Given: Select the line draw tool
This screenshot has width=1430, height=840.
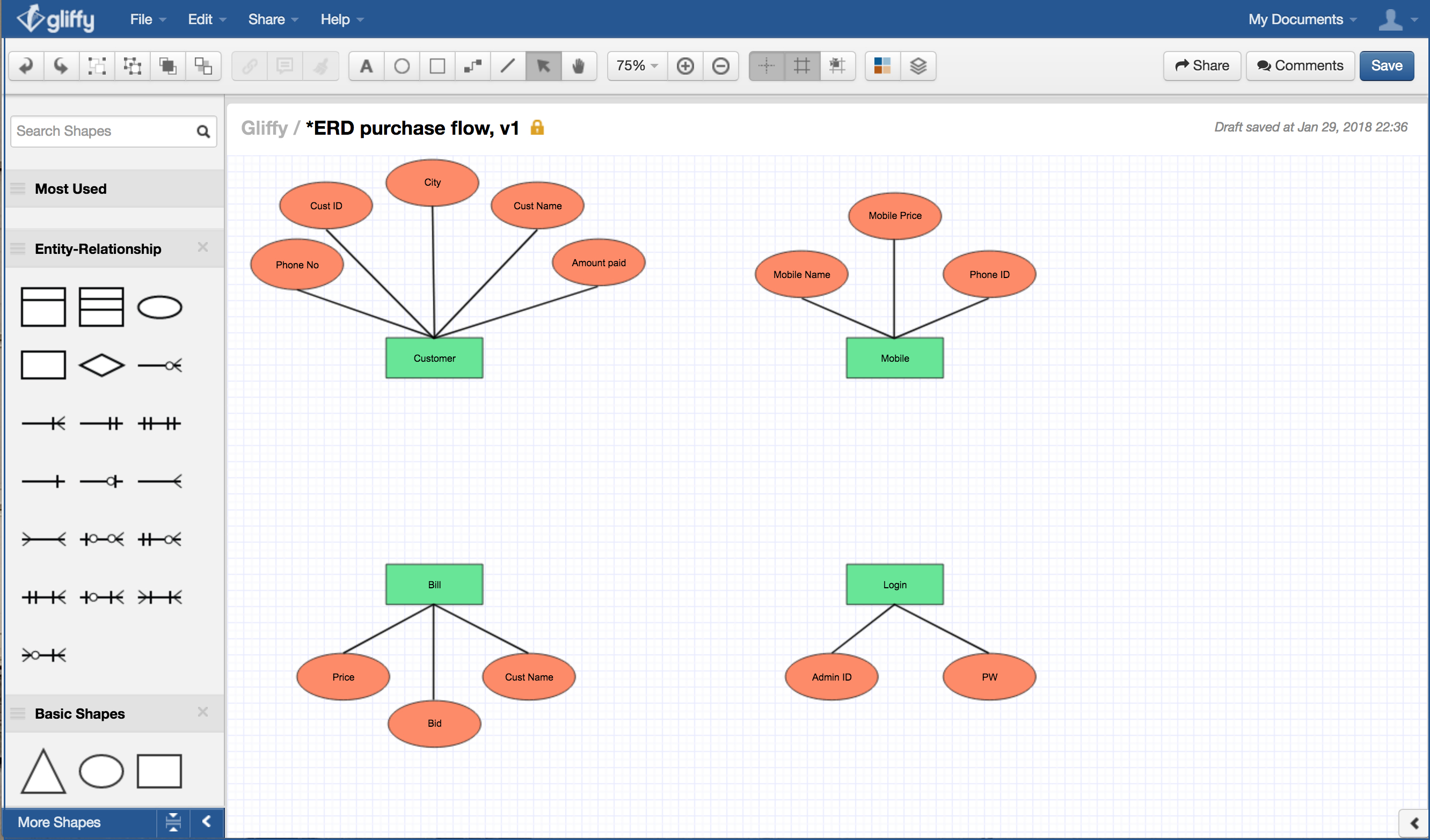Looking at the screenshot, I should pyautogui.click(x=510, y=66).
